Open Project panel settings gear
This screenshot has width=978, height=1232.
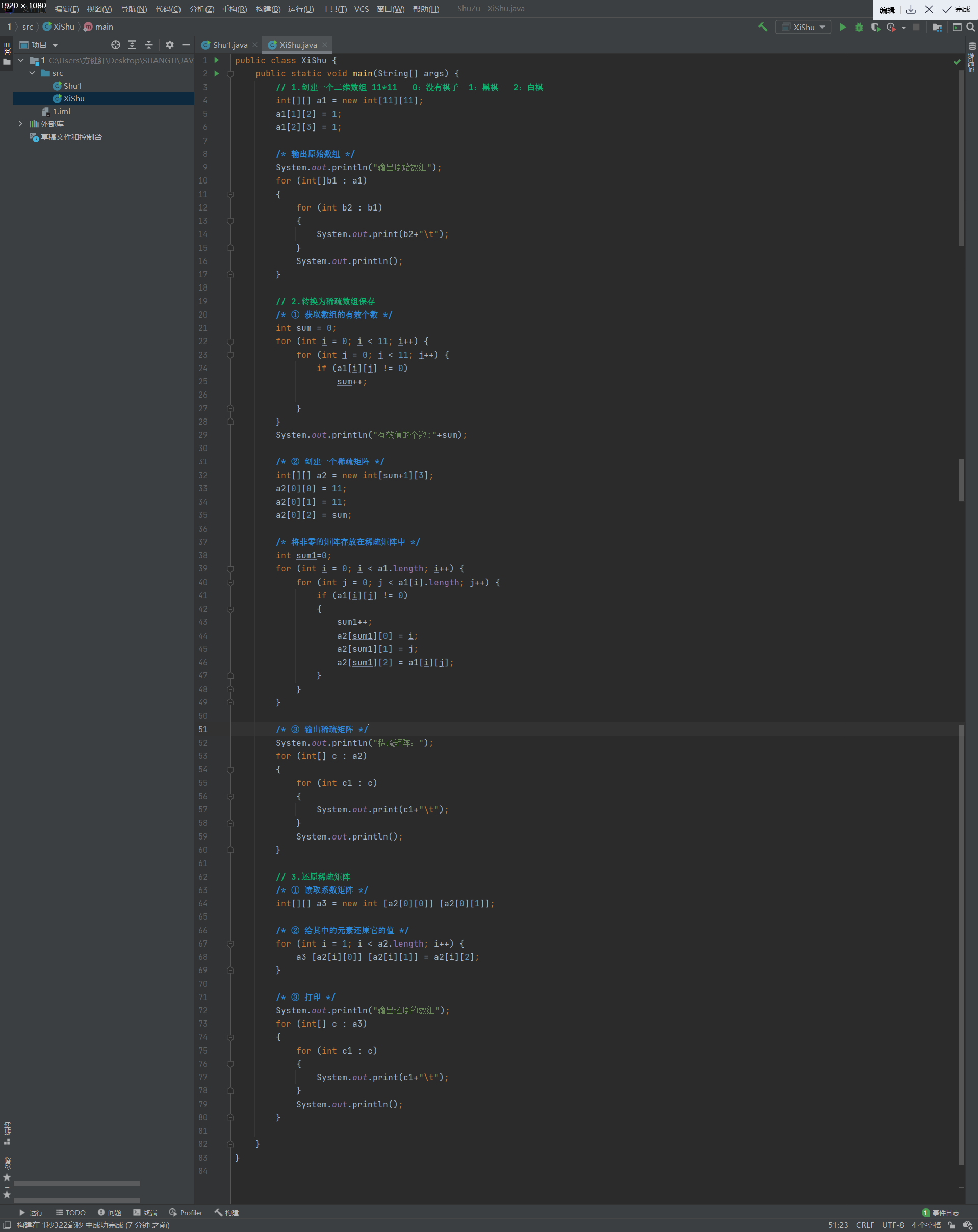point(170,45)
